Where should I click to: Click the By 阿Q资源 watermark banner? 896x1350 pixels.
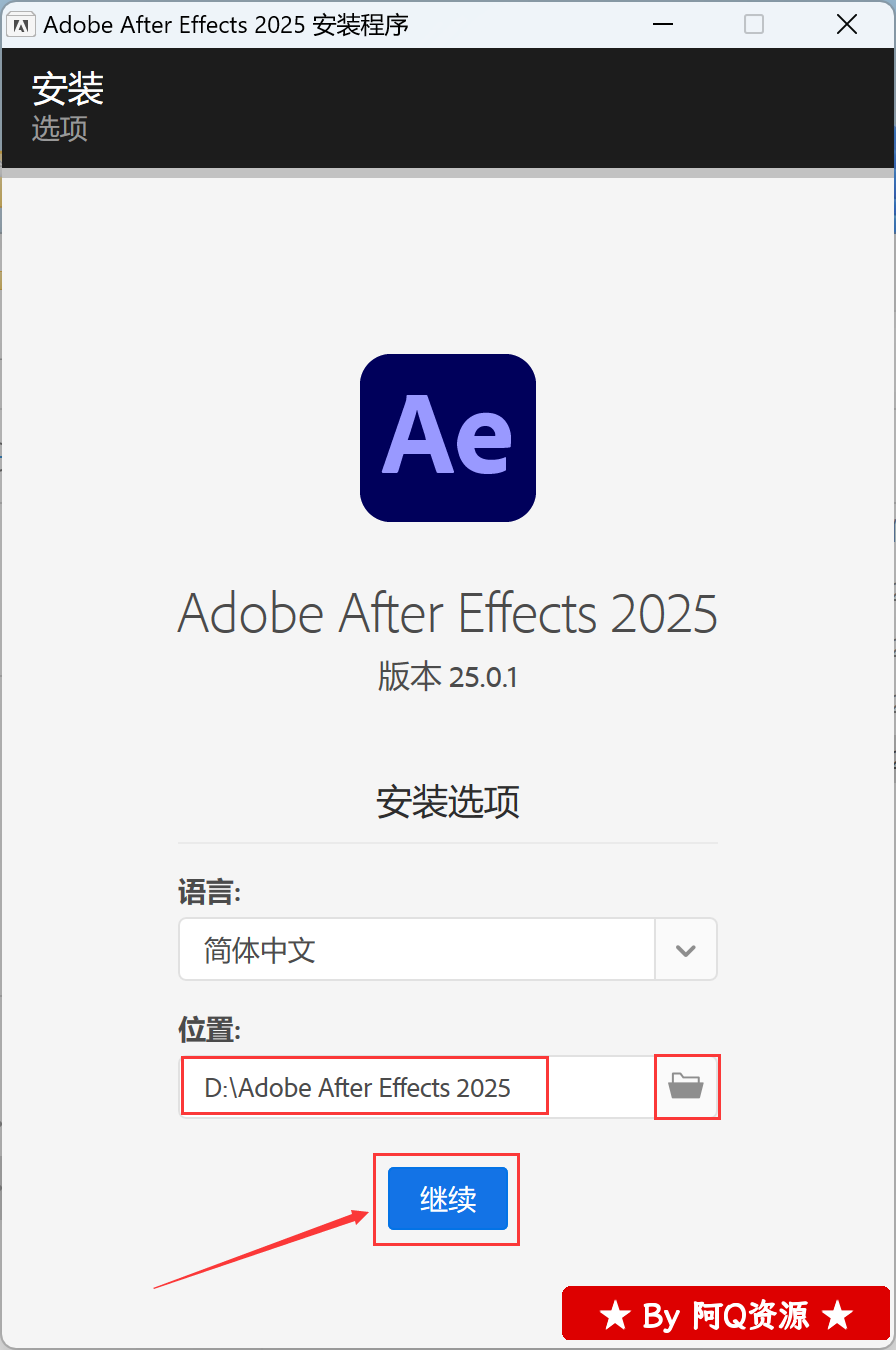coord(726,1314)
